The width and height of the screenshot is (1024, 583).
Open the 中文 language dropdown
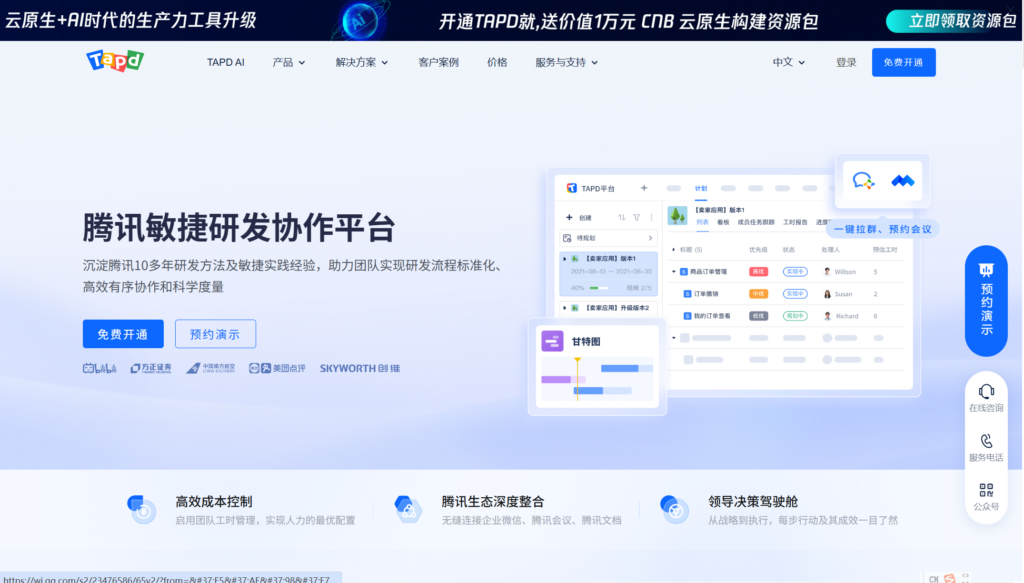click(788, 62)
